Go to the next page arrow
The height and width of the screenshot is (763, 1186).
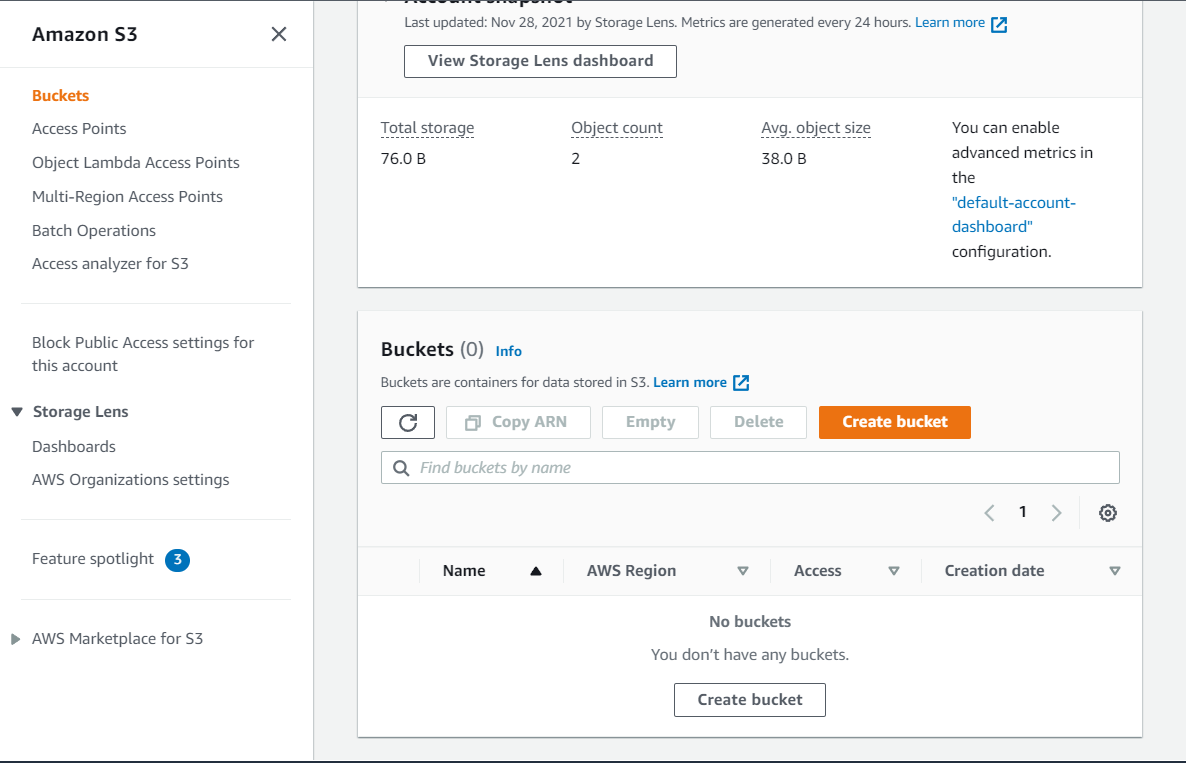(1056, 513)
